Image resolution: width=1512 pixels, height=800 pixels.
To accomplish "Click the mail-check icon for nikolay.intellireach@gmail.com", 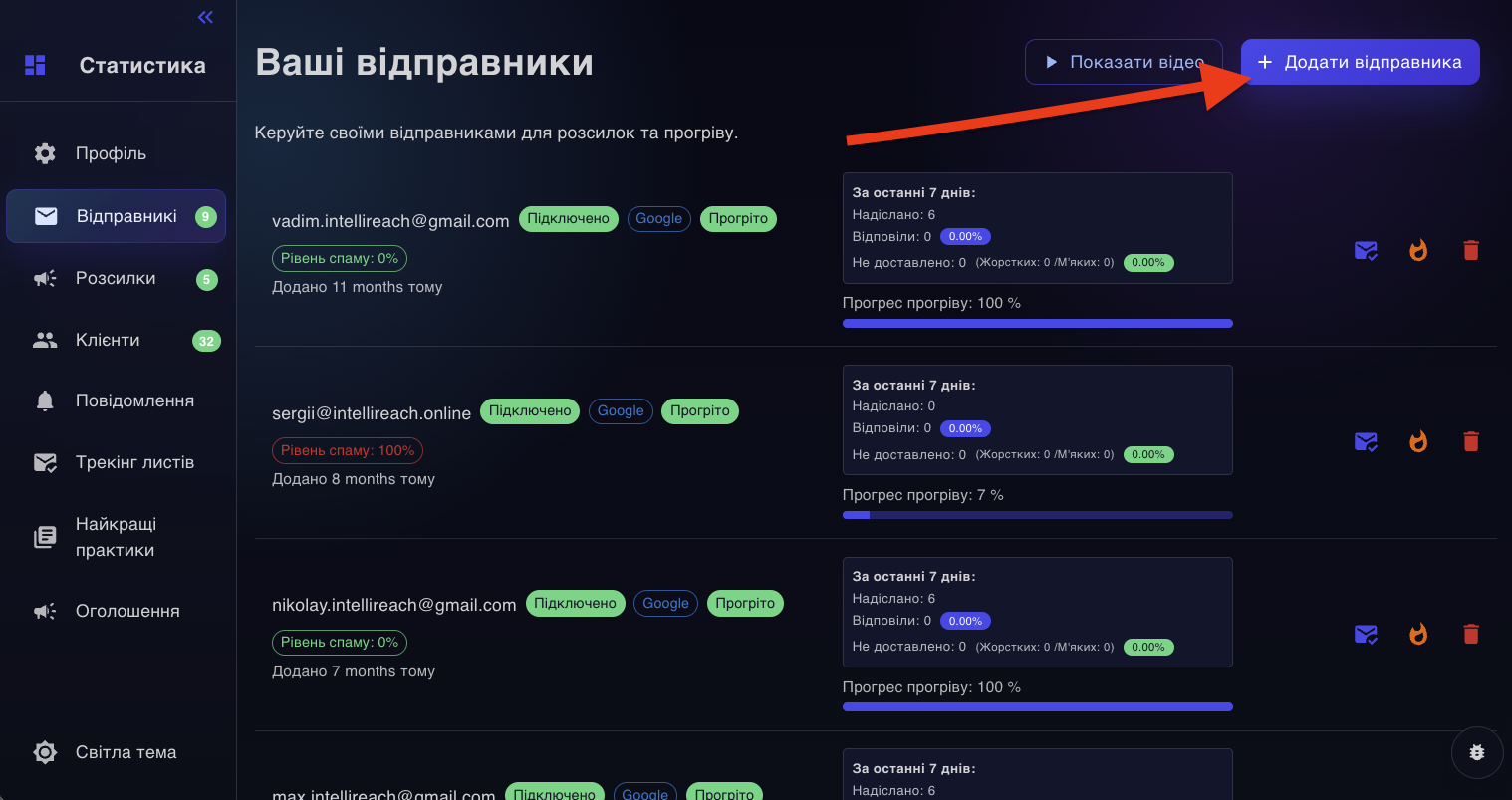I will 1366,634.
